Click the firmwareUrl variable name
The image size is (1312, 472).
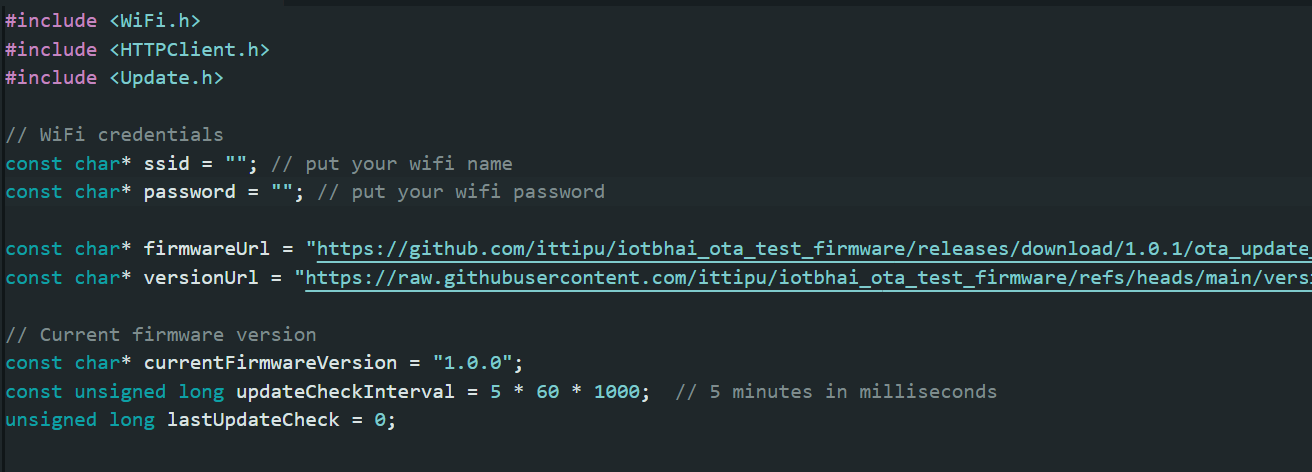point(208,249)
